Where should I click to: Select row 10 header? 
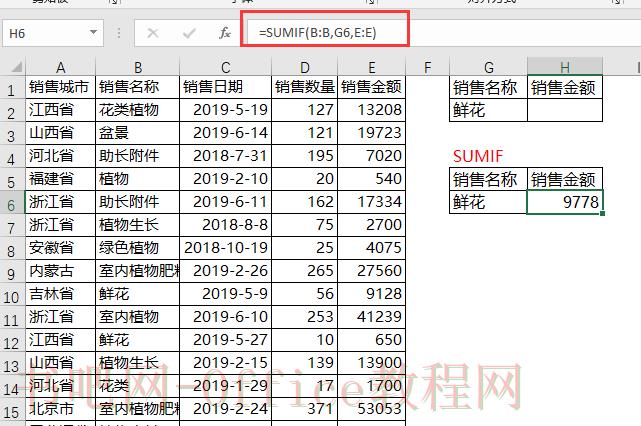click(x=12, y=295)
